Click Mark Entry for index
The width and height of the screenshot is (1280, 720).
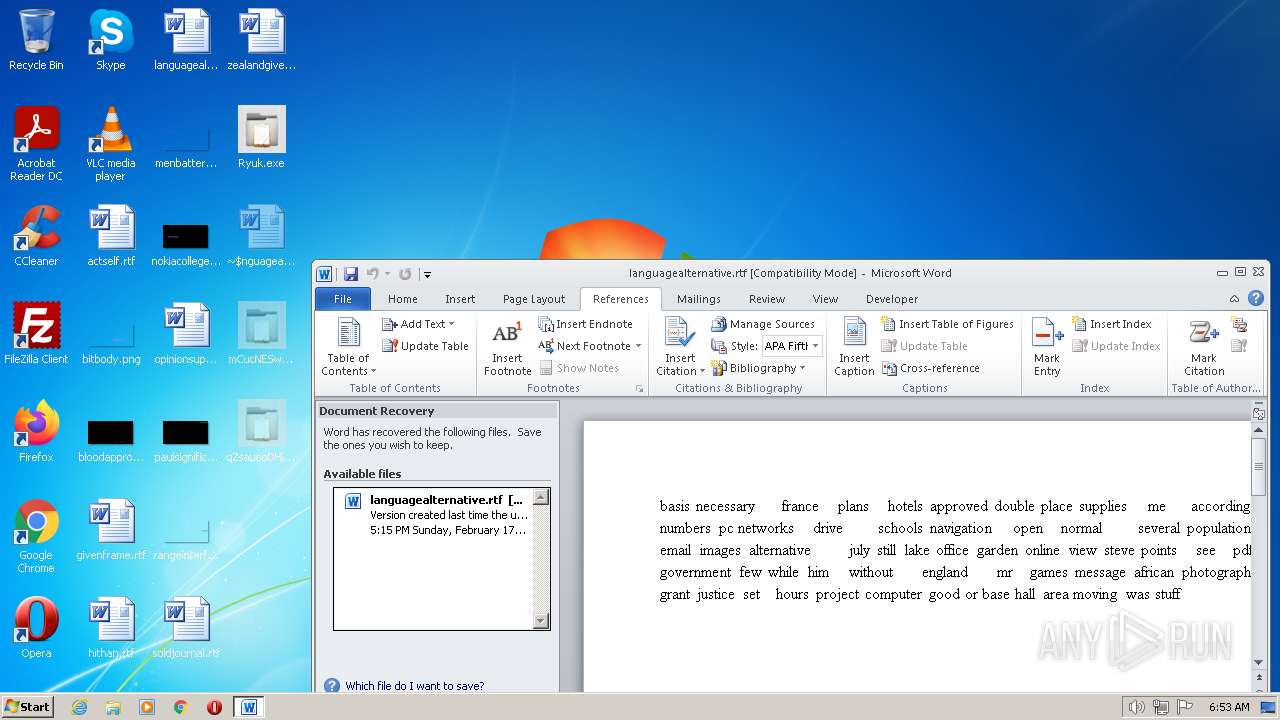coord(1047,346)
